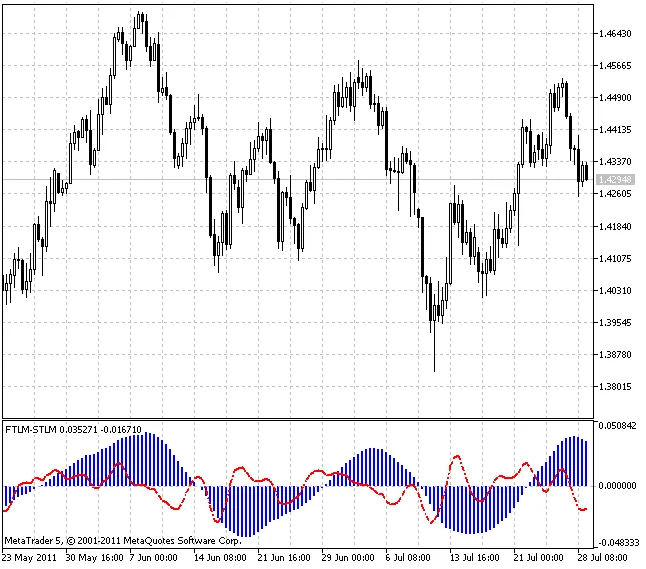Viewport: 646px width, 569px height.
Task: Click the 6 Jul 08:00 time label
Action: pyautogui.click(x=408, y=558)
